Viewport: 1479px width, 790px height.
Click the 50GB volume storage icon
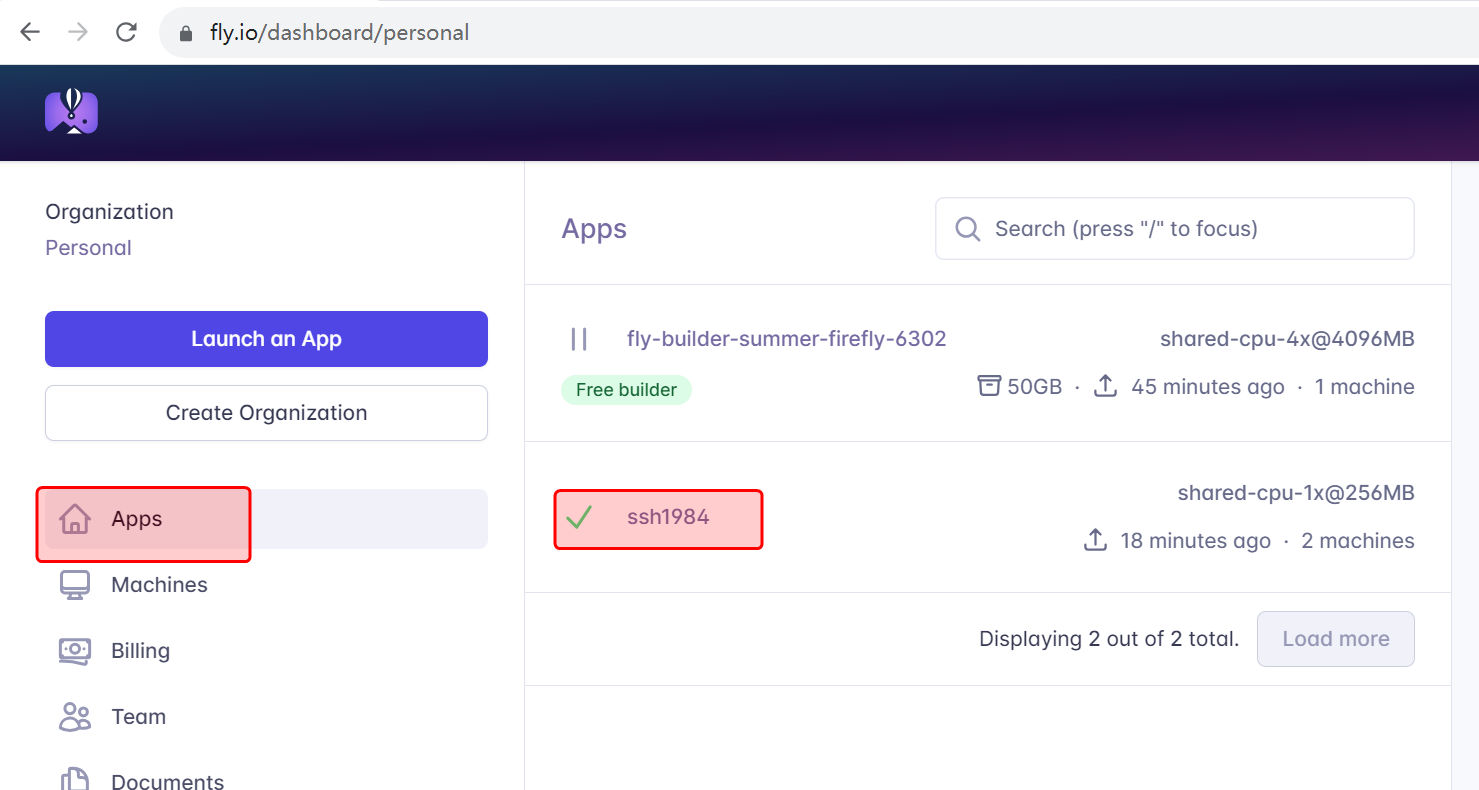[989, 386]
